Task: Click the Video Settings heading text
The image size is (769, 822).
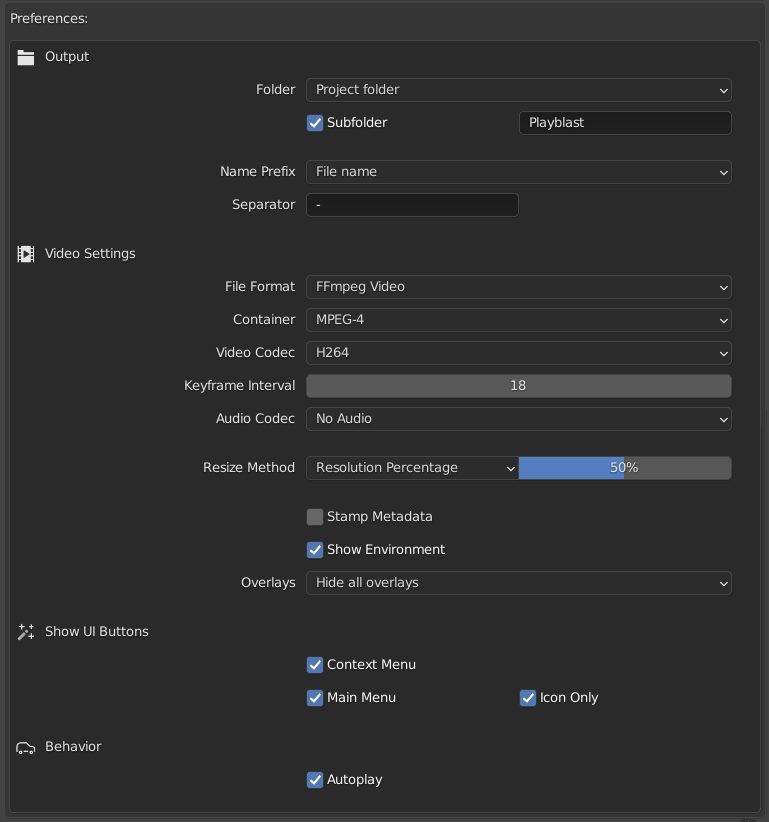Action: click(x=90, y=254)
